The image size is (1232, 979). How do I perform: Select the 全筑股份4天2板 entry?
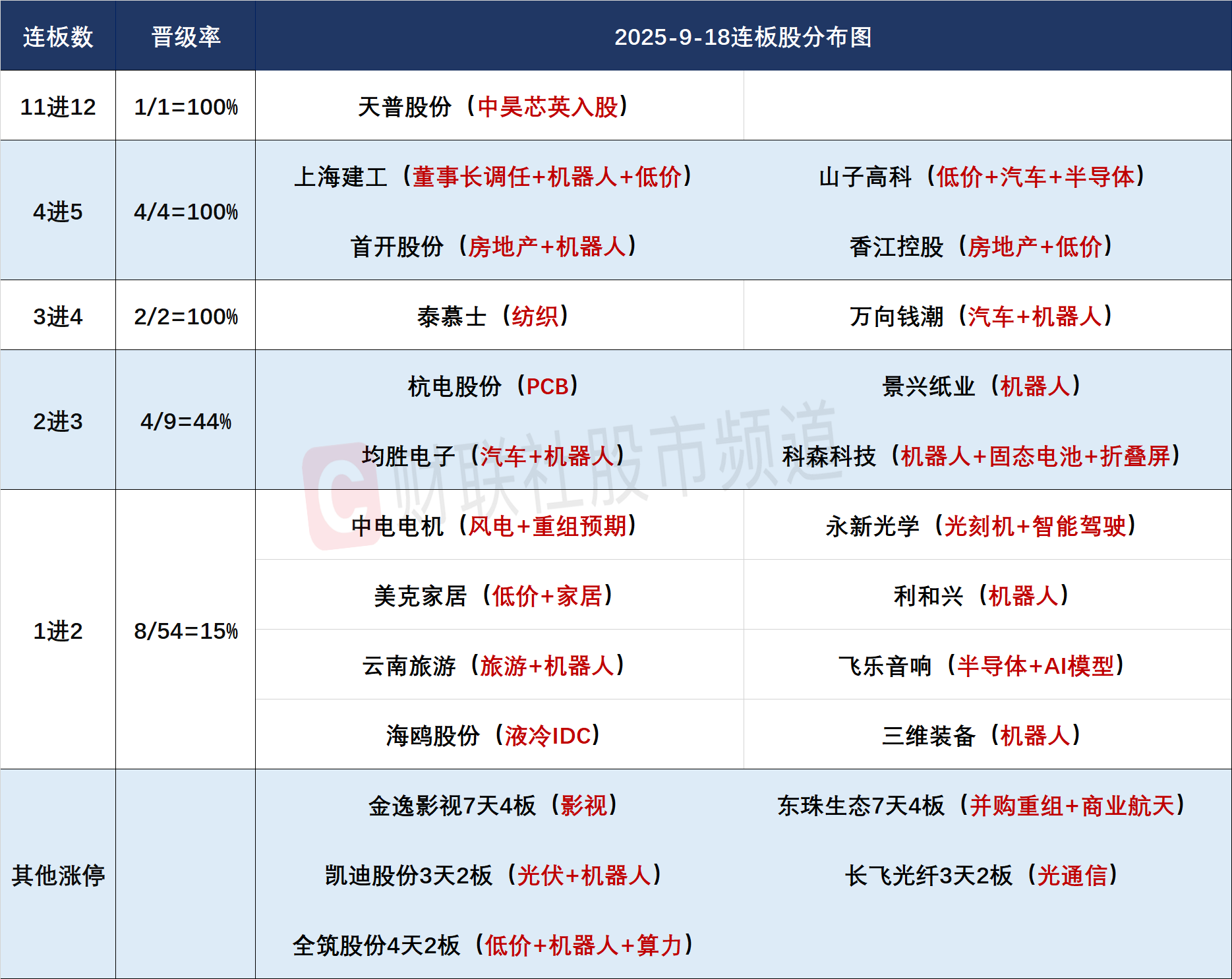click(x=493, y=945)
